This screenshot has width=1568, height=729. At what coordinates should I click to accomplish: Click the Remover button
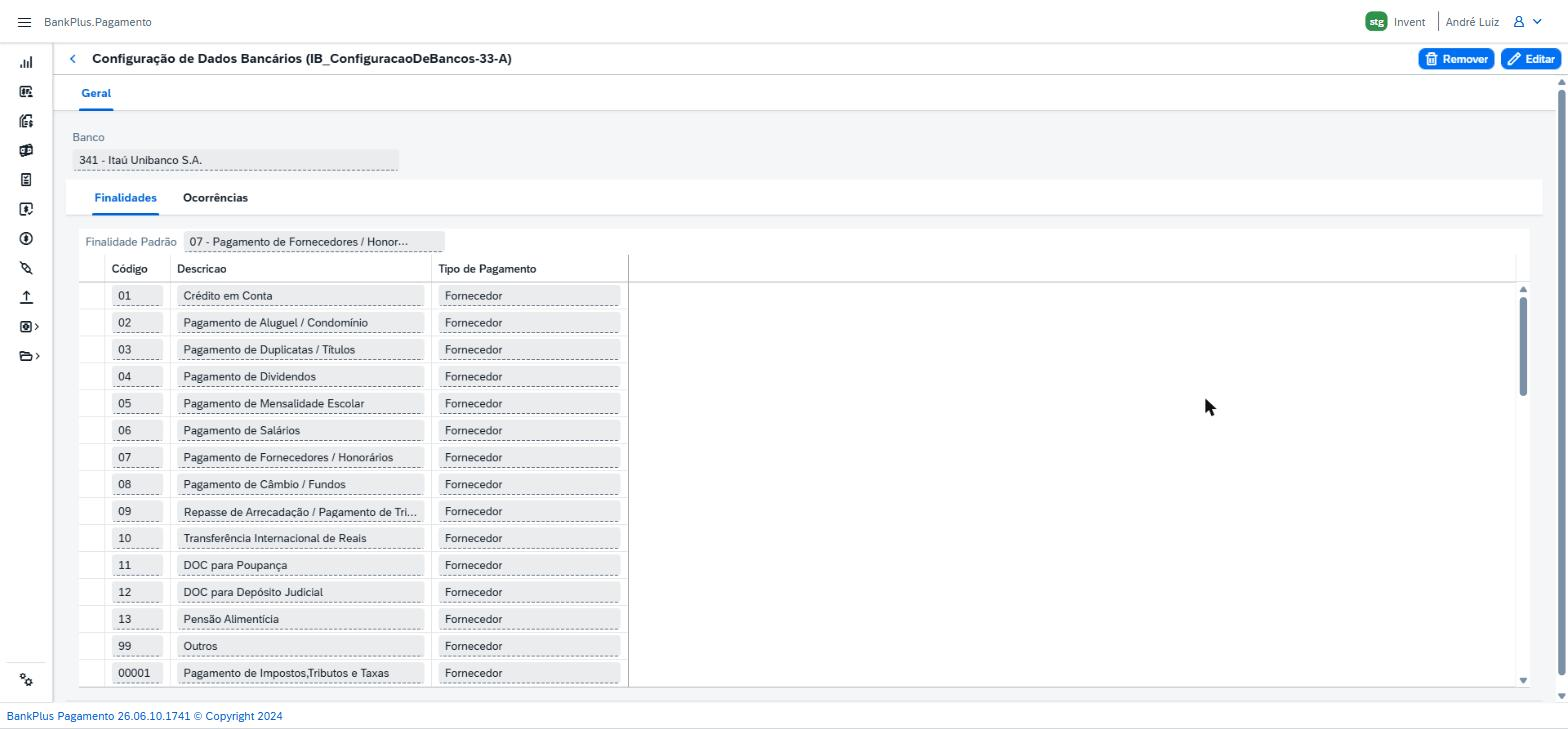(x=1456, y=59)
